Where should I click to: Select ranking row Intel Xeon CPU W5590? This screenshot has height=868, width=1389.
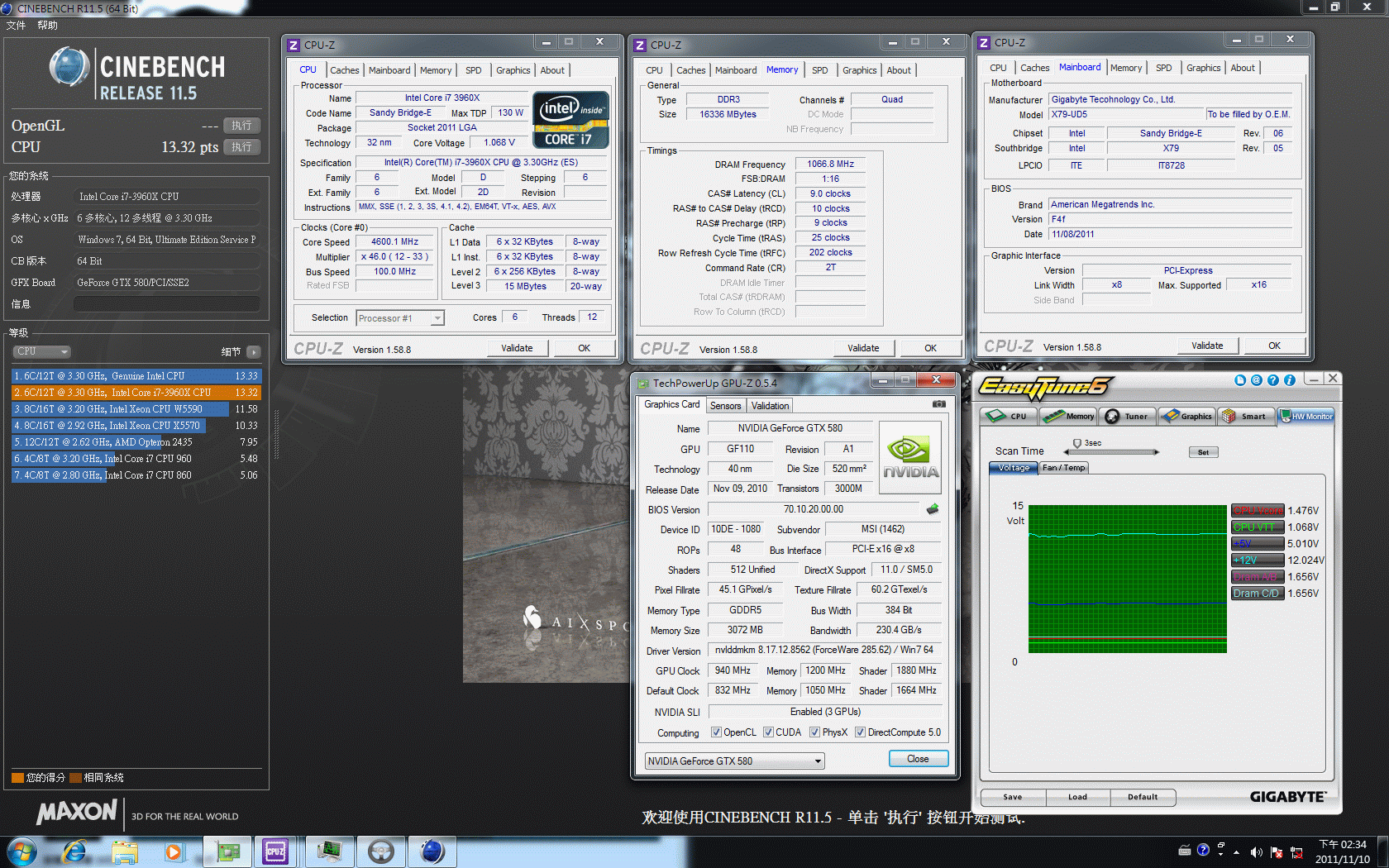pos(136,409)
